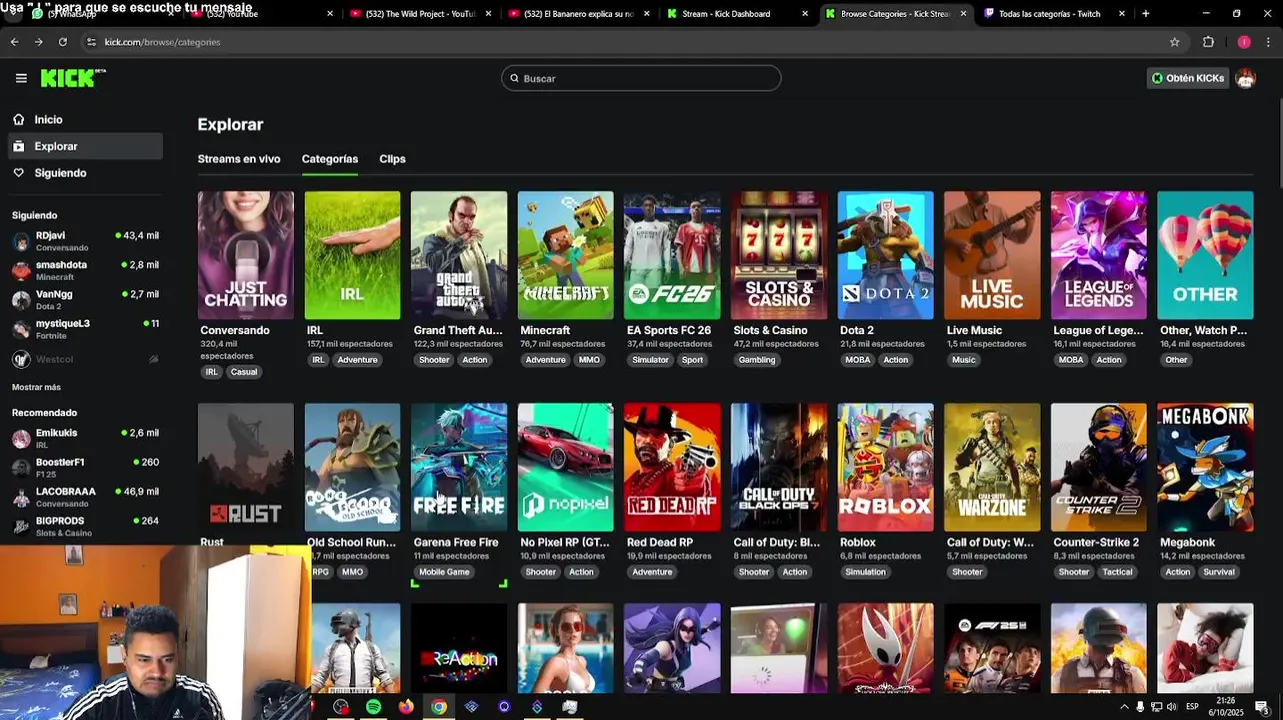This screenshot has width=1283, height=720.
Task: Open the League of Legends cover
Action: (1099, 255)
